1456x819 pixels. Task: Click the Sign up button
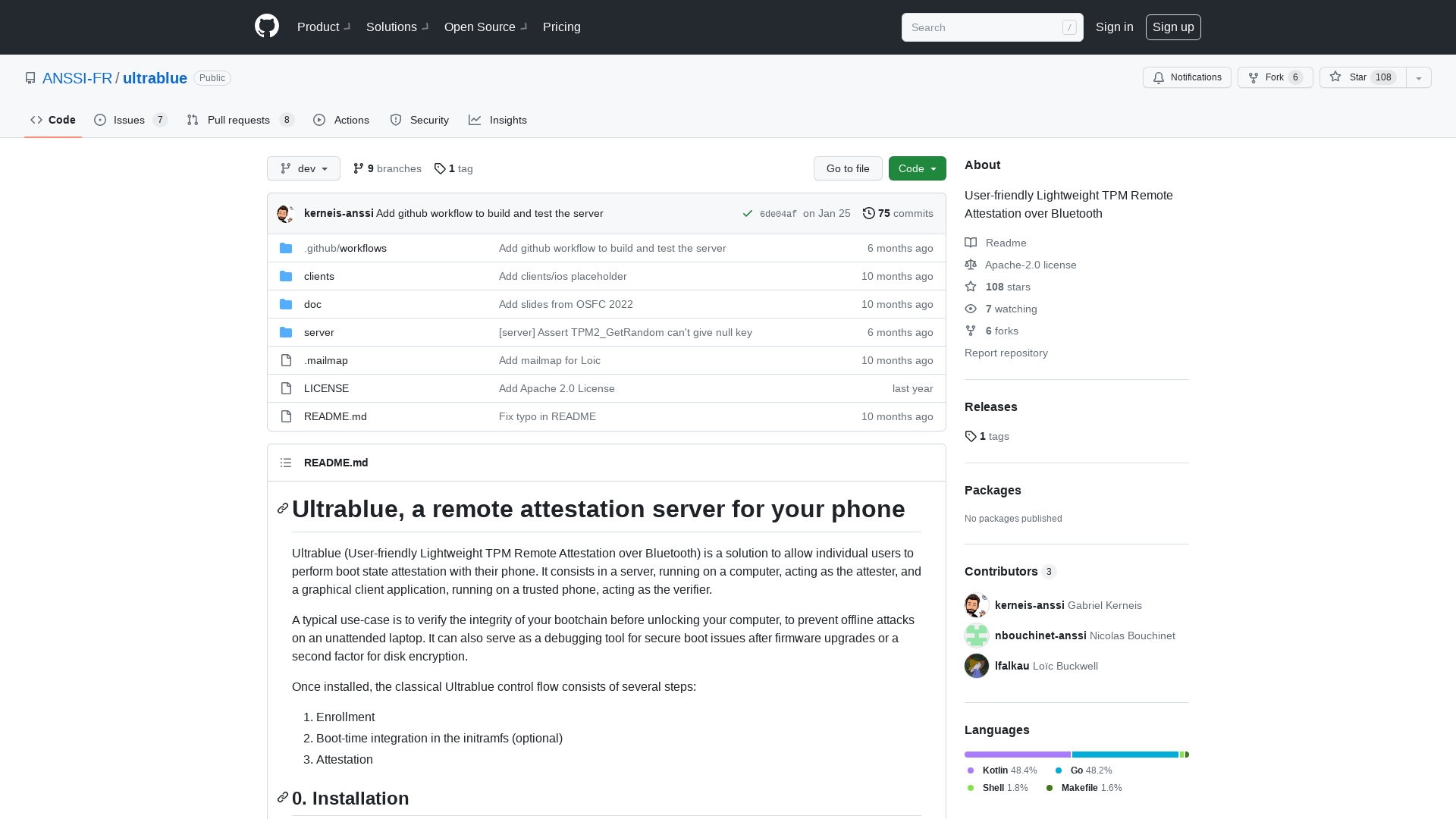click(x=1173, y=27)
